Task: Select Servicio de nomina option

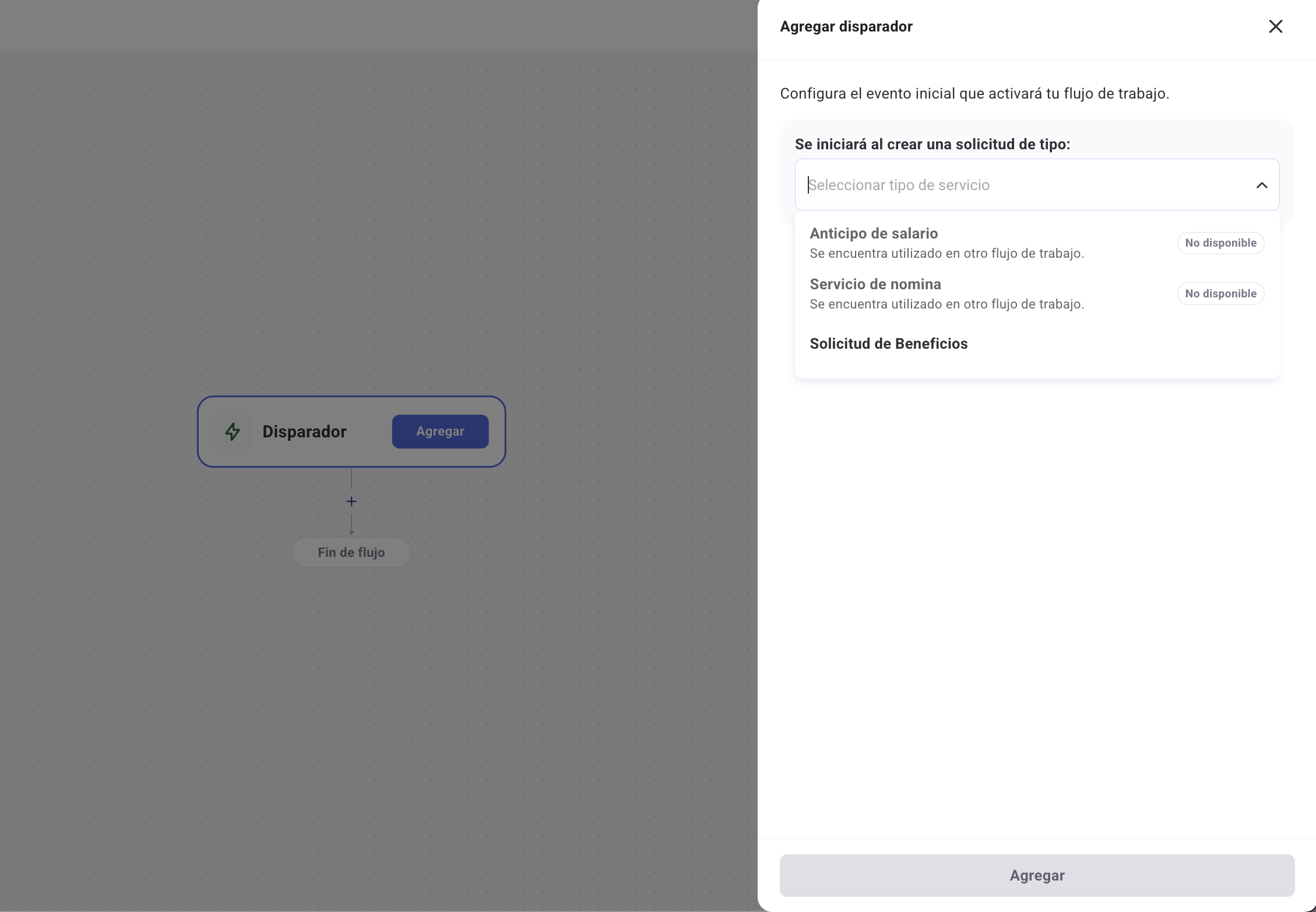Action: [x=875, y=284]
